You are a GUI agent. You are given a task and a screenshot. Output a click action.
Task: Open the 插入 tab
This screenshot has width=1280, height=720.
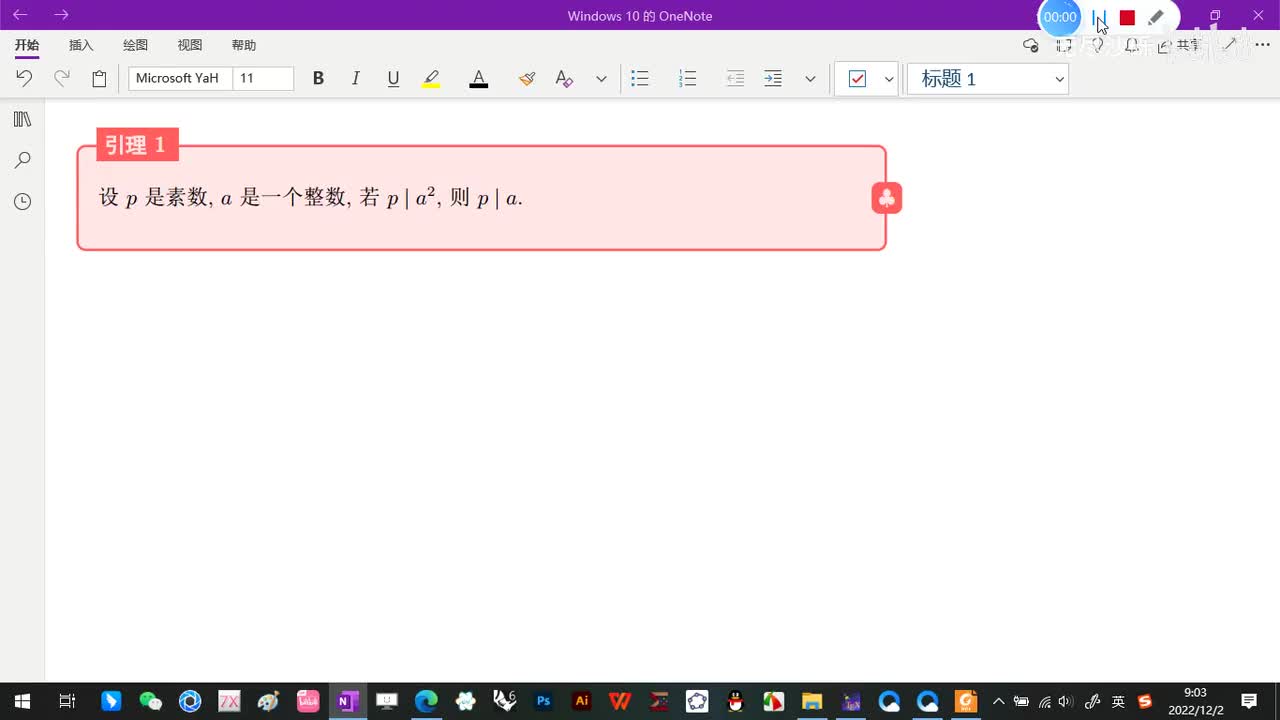pyautogui.click(x=81, y=45)
